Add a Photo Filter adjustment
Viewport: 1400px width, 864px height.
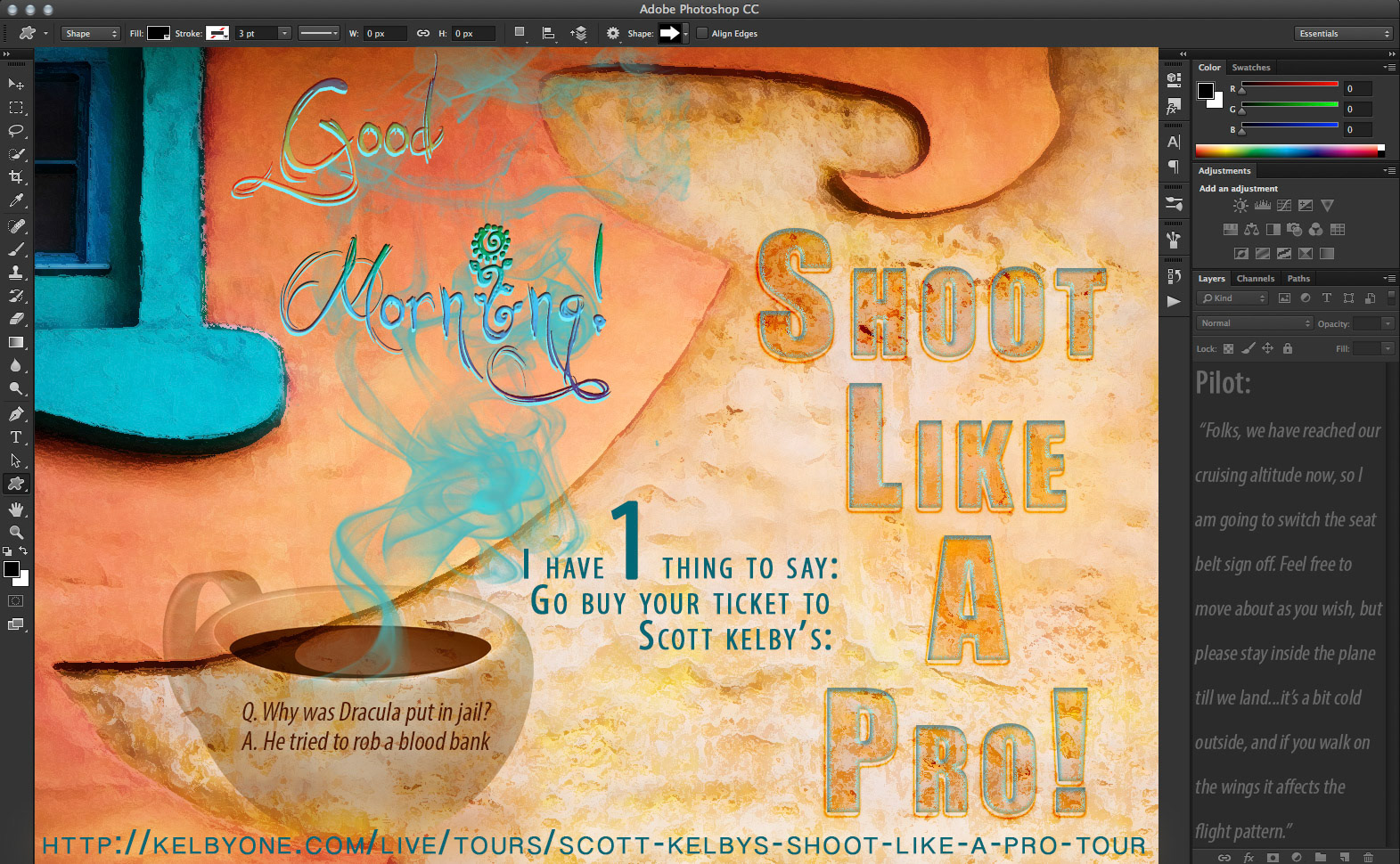[1295, 230]
